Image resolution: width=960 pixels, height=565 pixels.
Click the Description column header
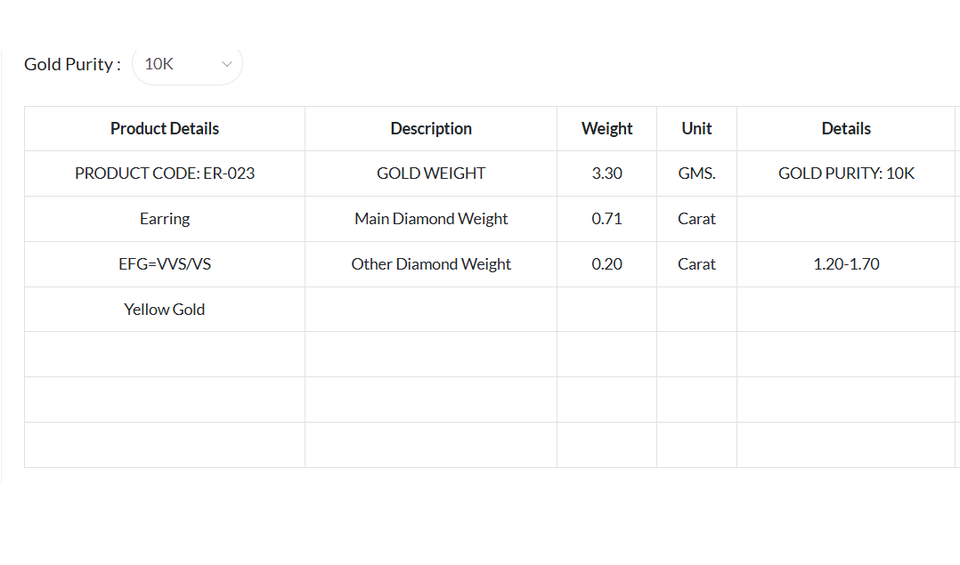431,128
